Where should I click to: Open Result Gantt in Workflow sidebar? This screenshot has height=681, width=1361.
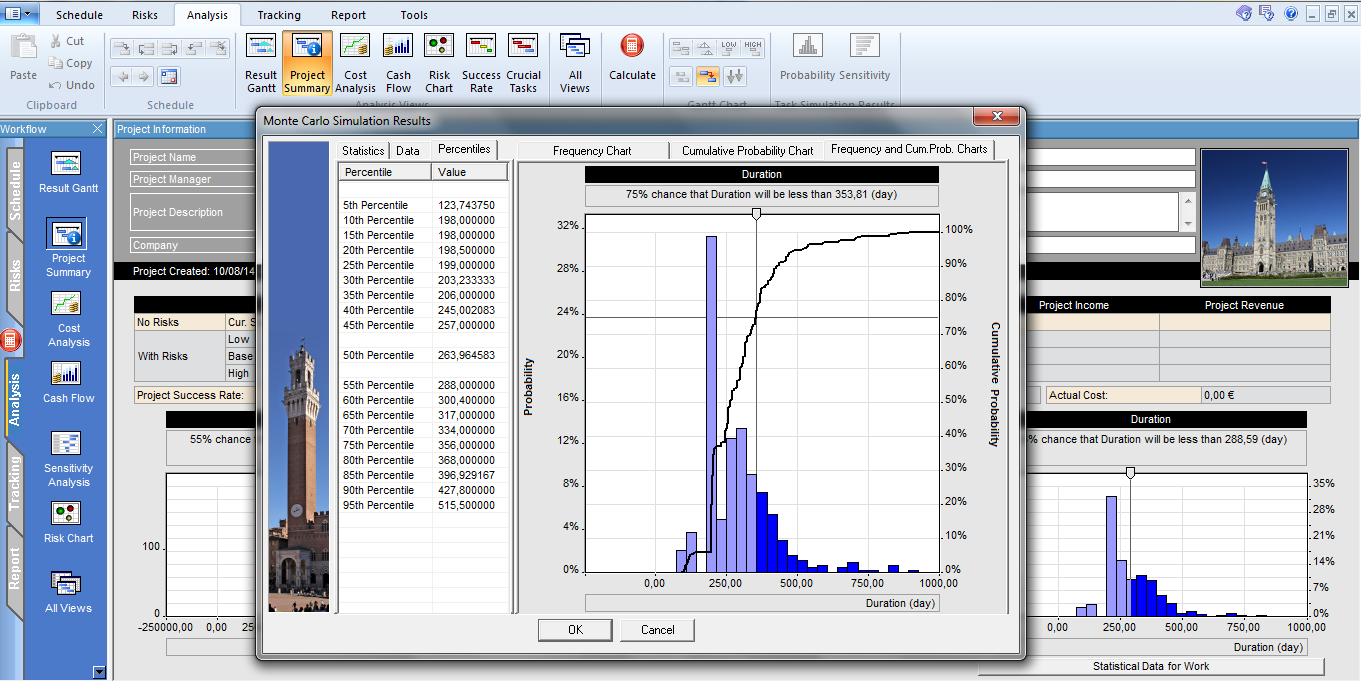69,172
